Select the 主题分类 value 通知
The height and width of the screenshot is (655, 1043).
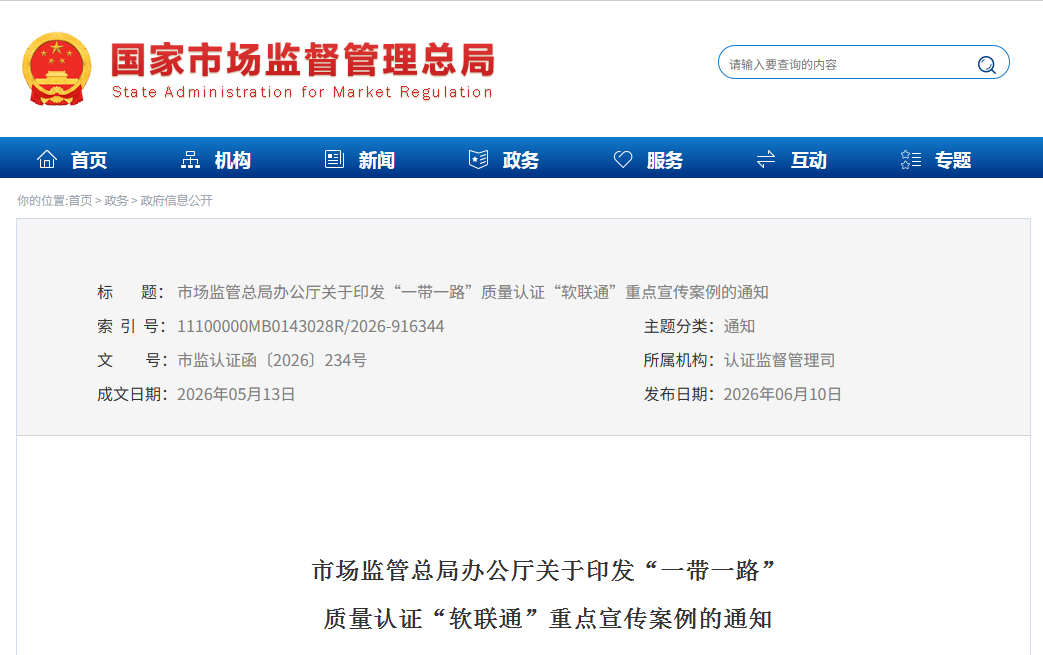(x=740, y=327)
